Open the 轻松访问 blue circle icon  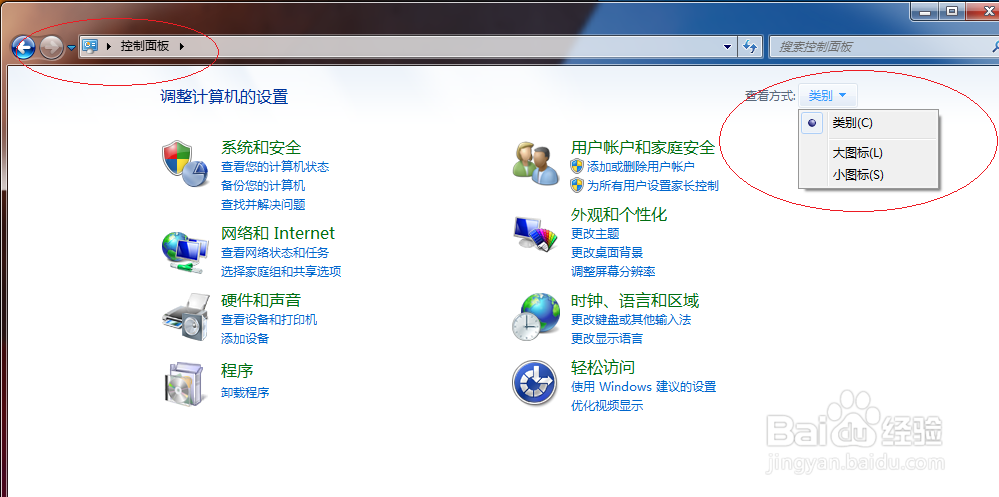(x=535, y=382)
